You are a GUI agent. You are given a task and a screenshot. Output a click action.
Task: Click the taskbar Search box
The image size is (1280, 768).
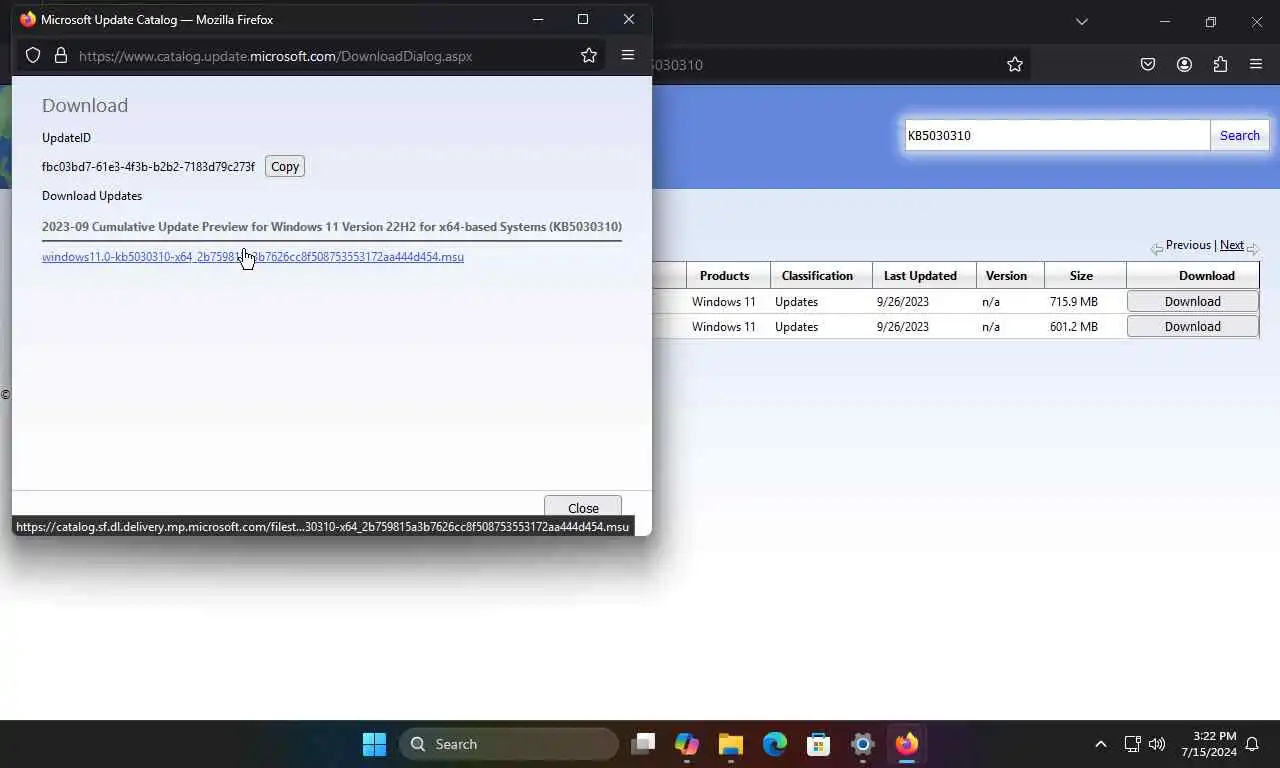click(x=509, y=744)
